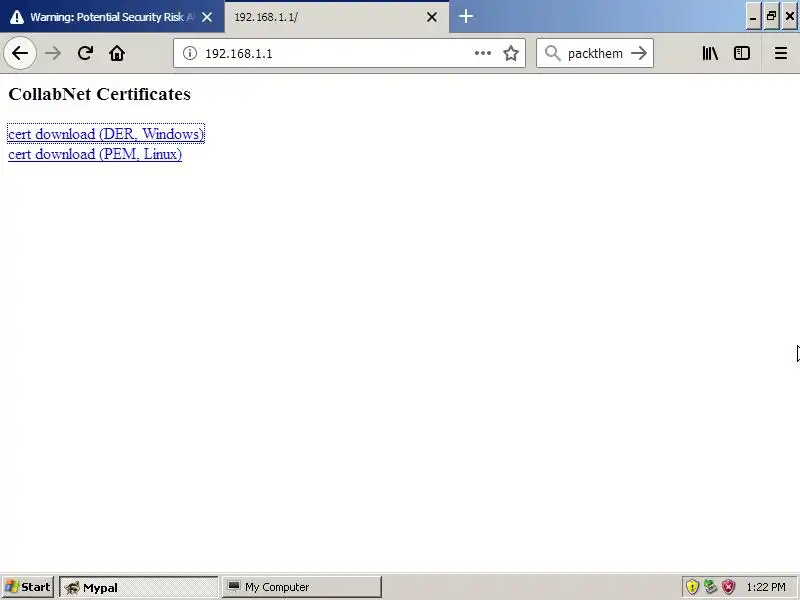The image size is (800, 600).
Task: Bookmark this page with the star
Action: click(511, 53)
